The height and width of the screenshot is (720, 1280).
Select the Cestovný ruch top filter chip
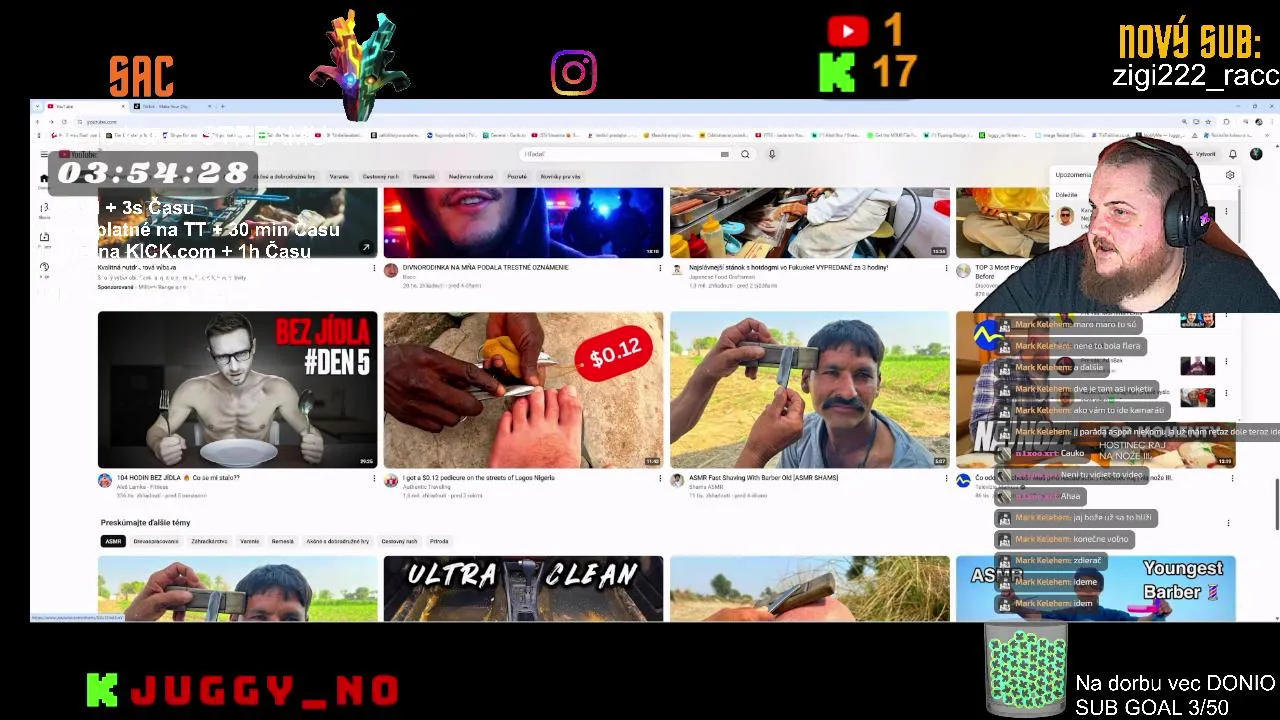(x=380, y=176)
